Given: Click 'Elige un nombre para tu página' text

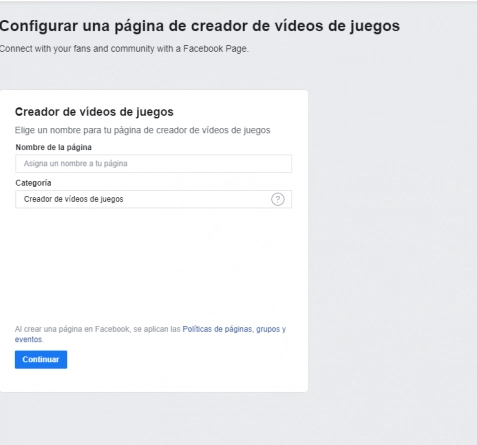Looking at the screenshot, I should [x=142, y=130].
